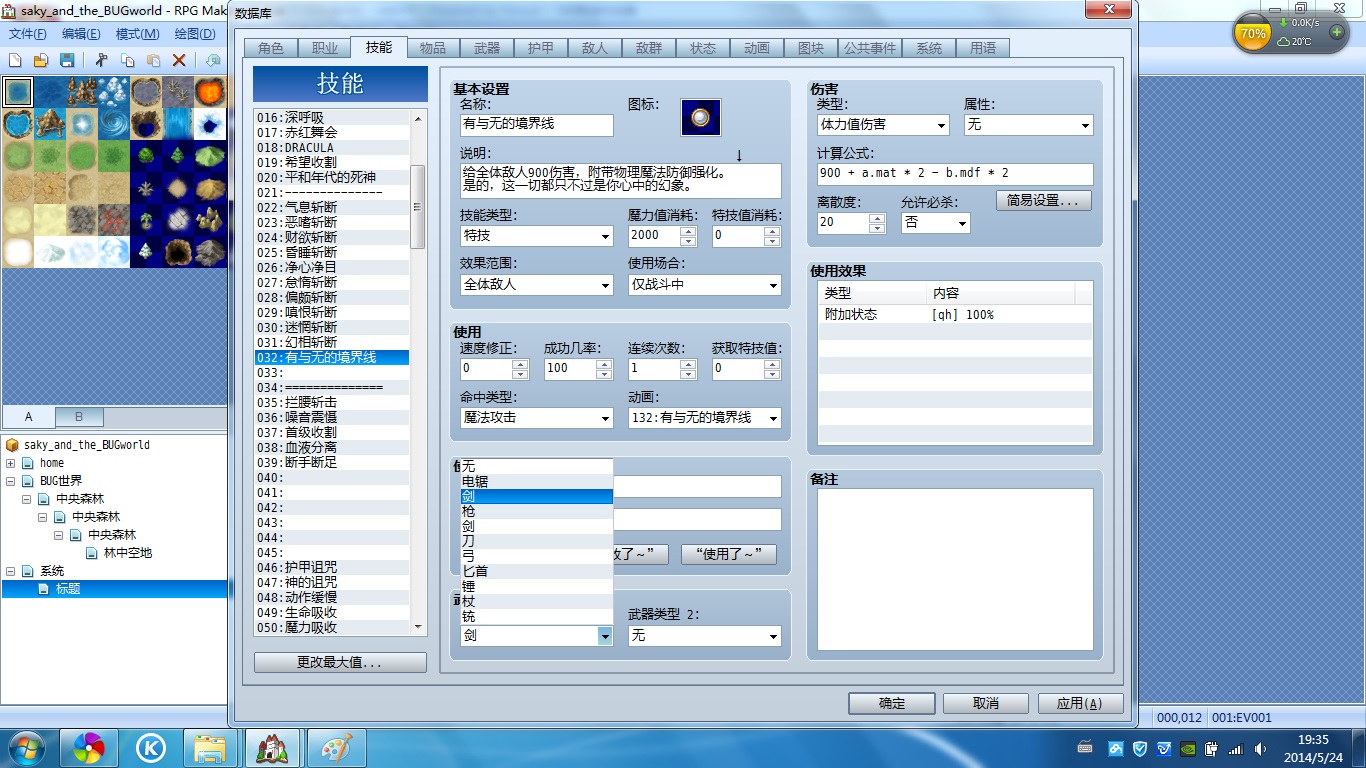Open the 技能类型 dropdown showing 特技
1366x768 pixels.
click(537, 236)
